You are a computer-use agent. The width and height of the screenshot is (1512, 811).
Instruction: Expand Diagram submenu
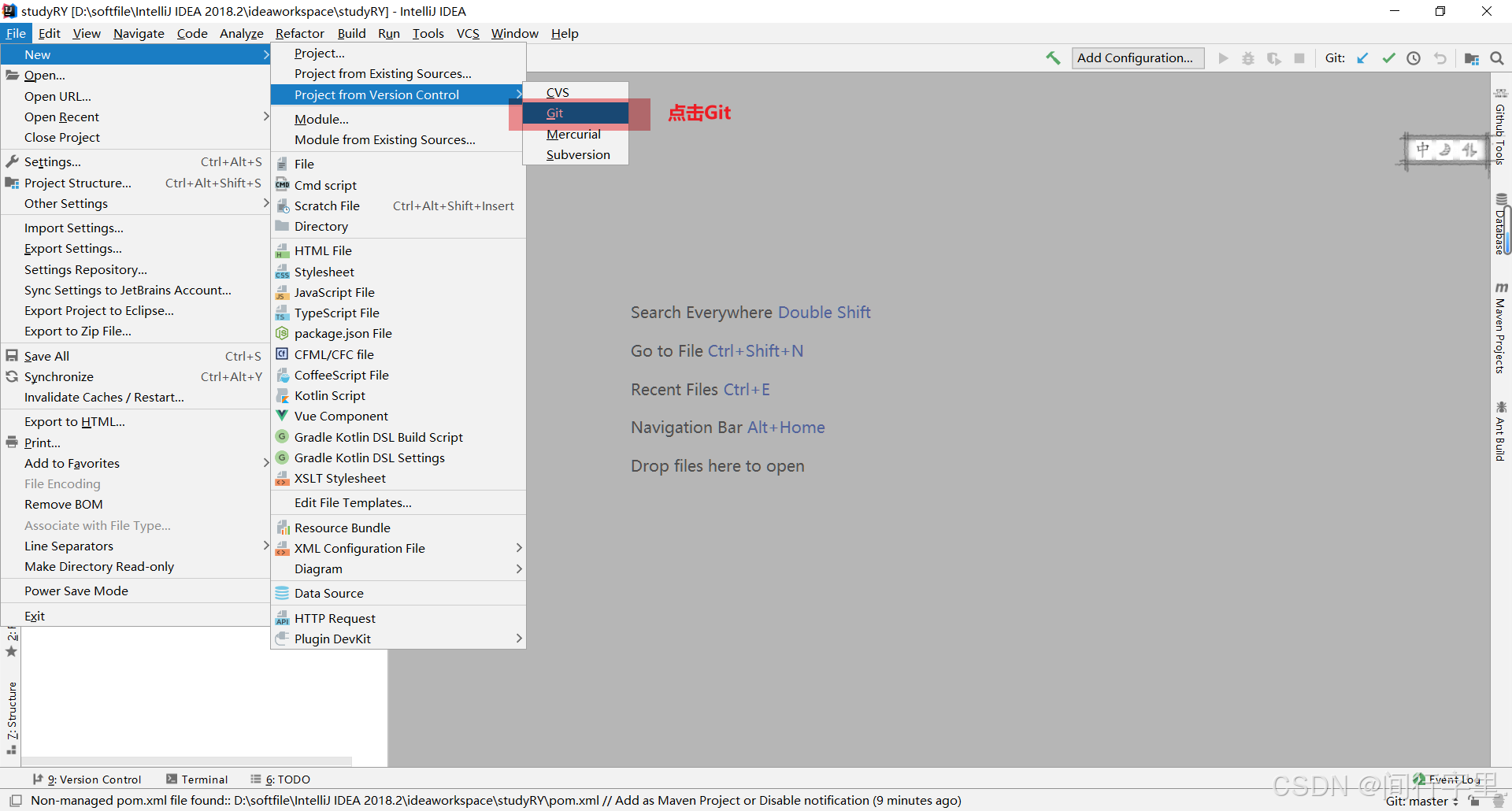click(x=398, y=568)
